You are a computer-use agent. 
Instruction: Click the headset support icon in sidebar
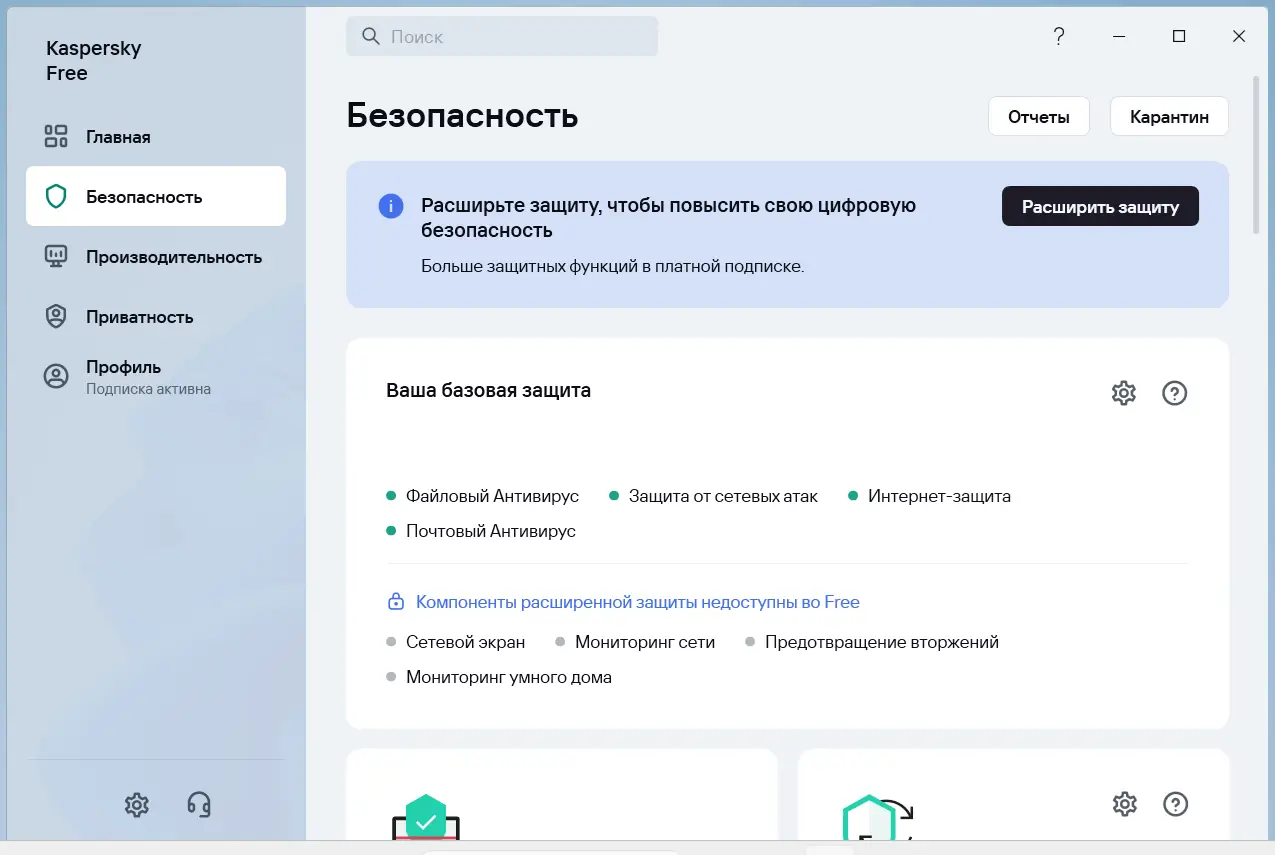(x=197, y=805)
